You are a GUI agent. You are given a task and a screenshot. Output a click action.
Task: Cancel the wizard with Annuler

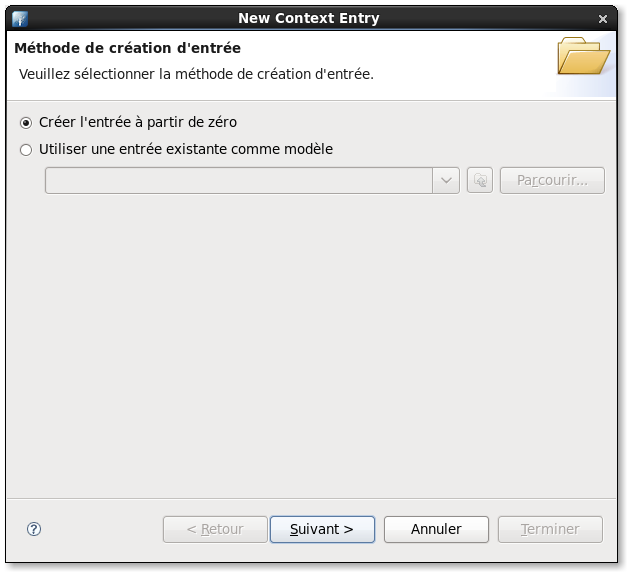tap(436, 529)
